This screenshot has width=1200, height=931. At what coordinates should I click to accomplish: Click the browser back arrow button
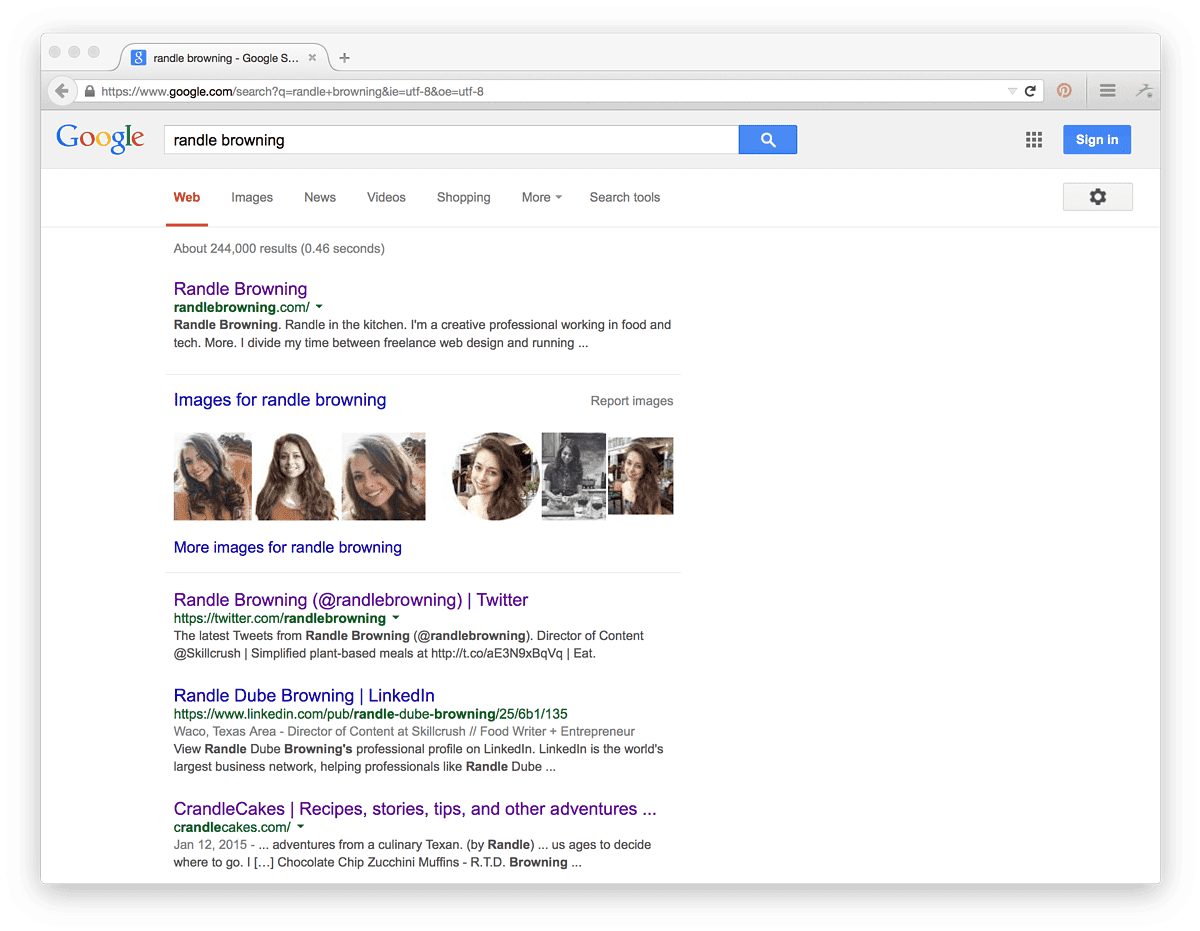click(x=62, y=91)
